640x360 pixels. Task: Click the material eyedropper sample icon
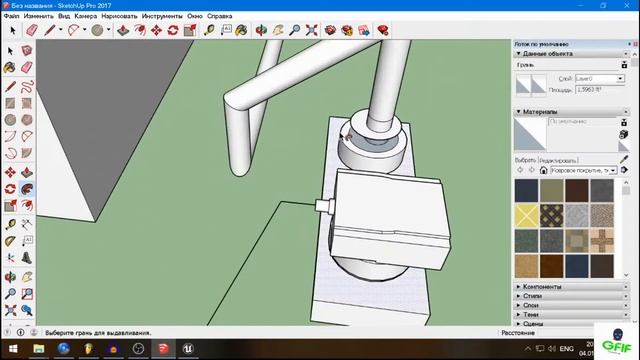pos(624,159)
